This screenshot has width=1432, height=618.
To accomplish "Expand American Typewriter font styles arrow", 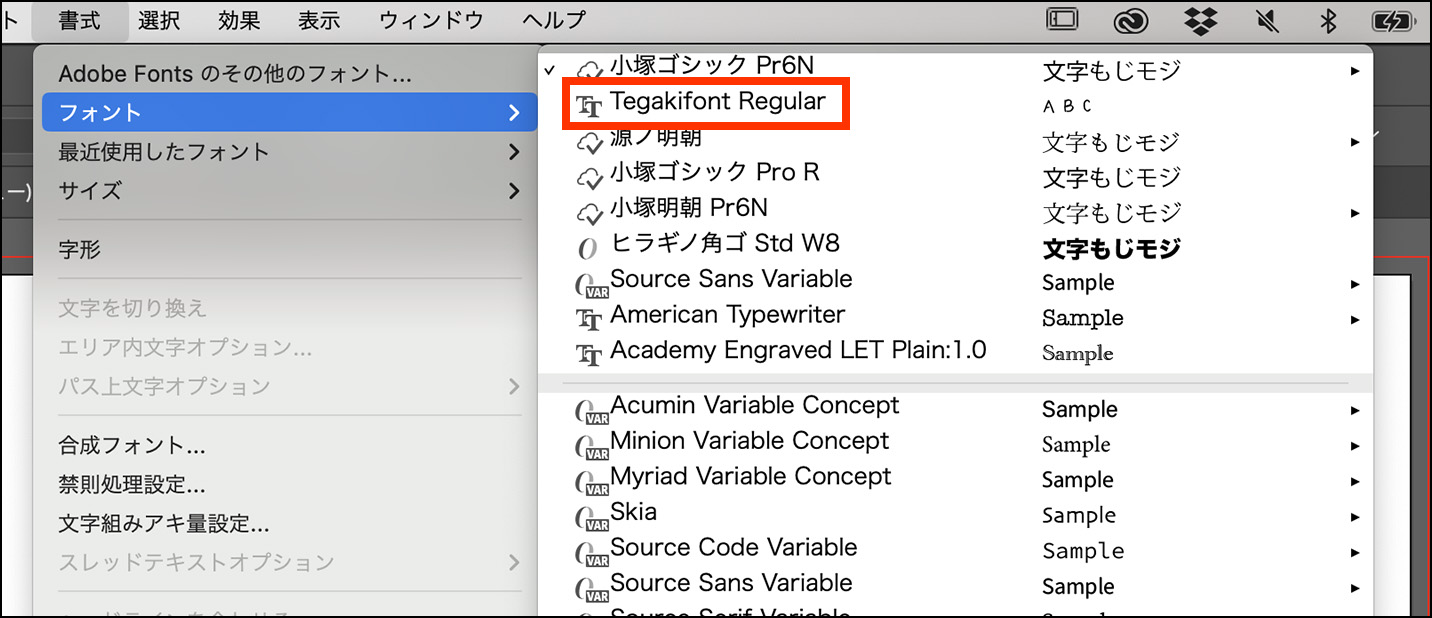I will point(1354,320).
